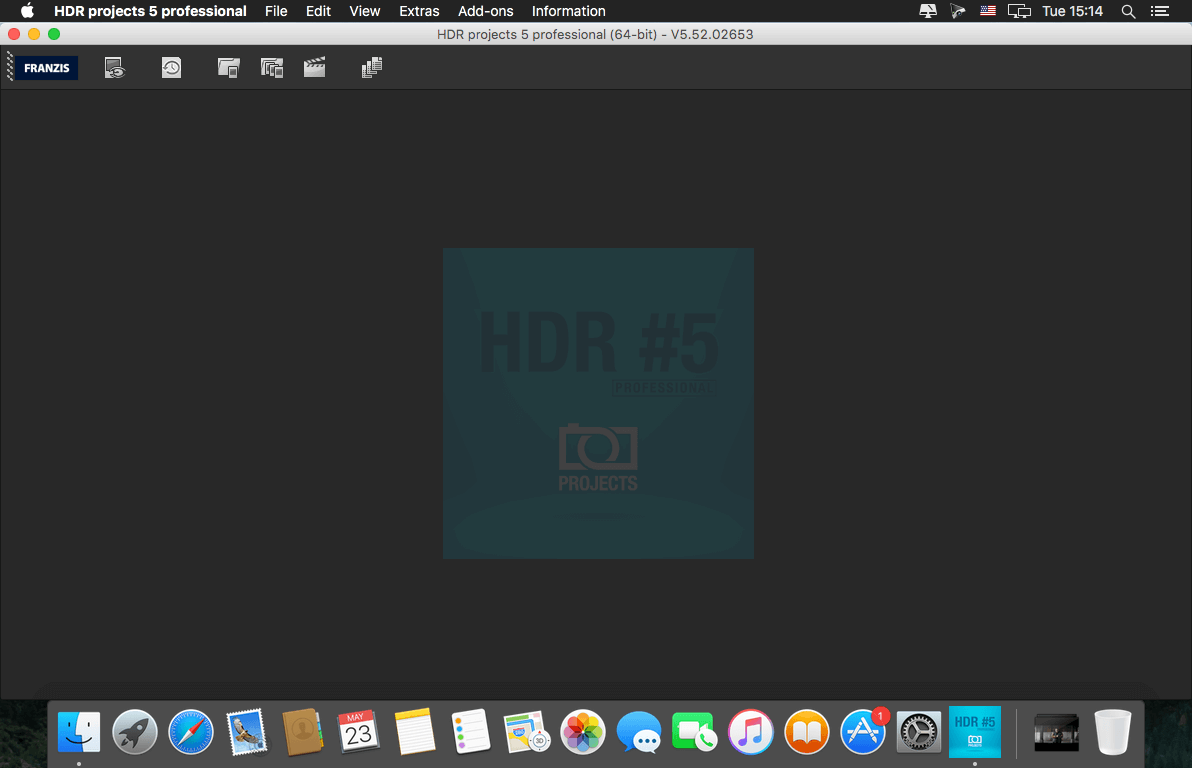Open the Add-ons menu

click(485, 11)
